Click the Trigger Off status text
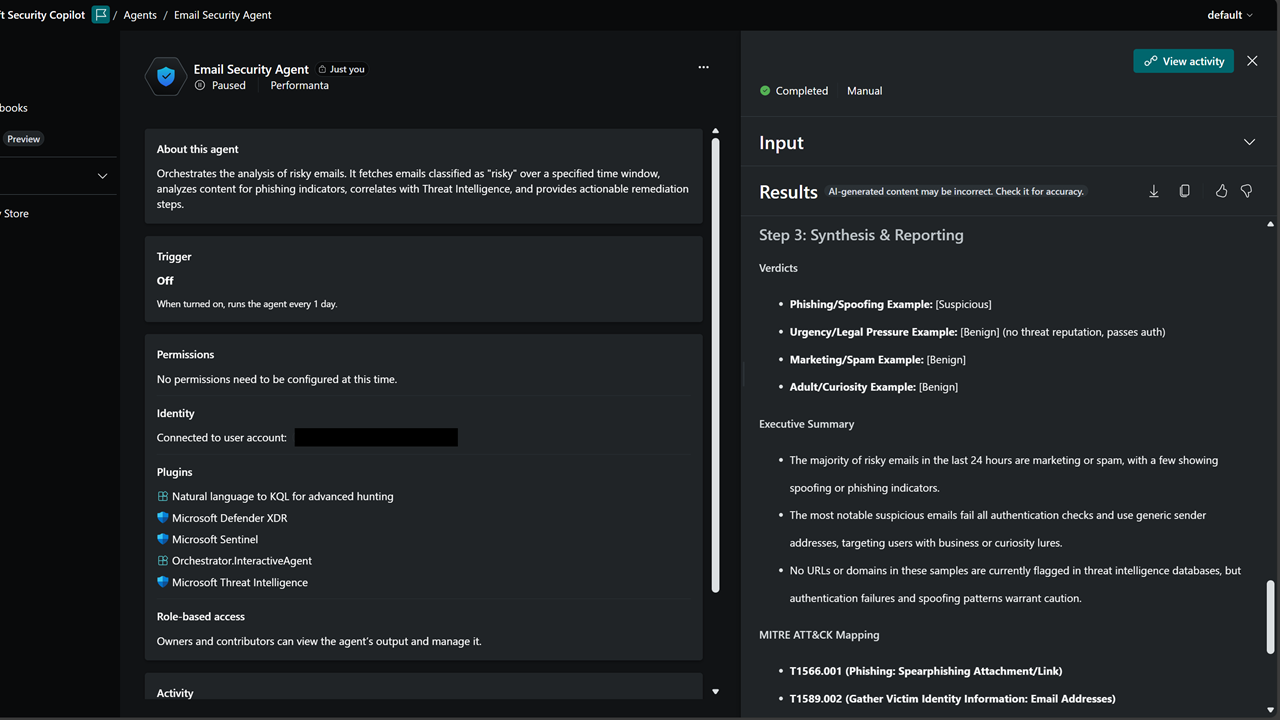Viewport: 1280px width, 720px height. coord(165,281)
